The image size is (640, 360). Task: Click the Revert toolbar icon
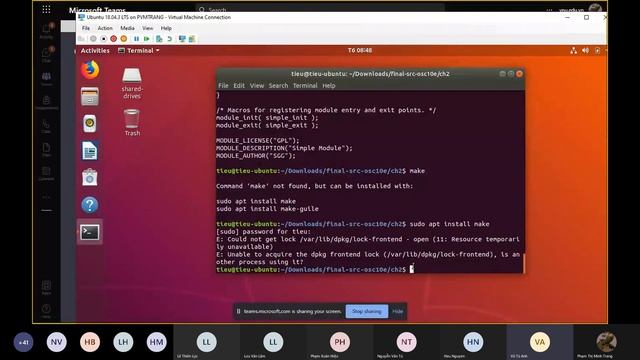pos(169,39)
